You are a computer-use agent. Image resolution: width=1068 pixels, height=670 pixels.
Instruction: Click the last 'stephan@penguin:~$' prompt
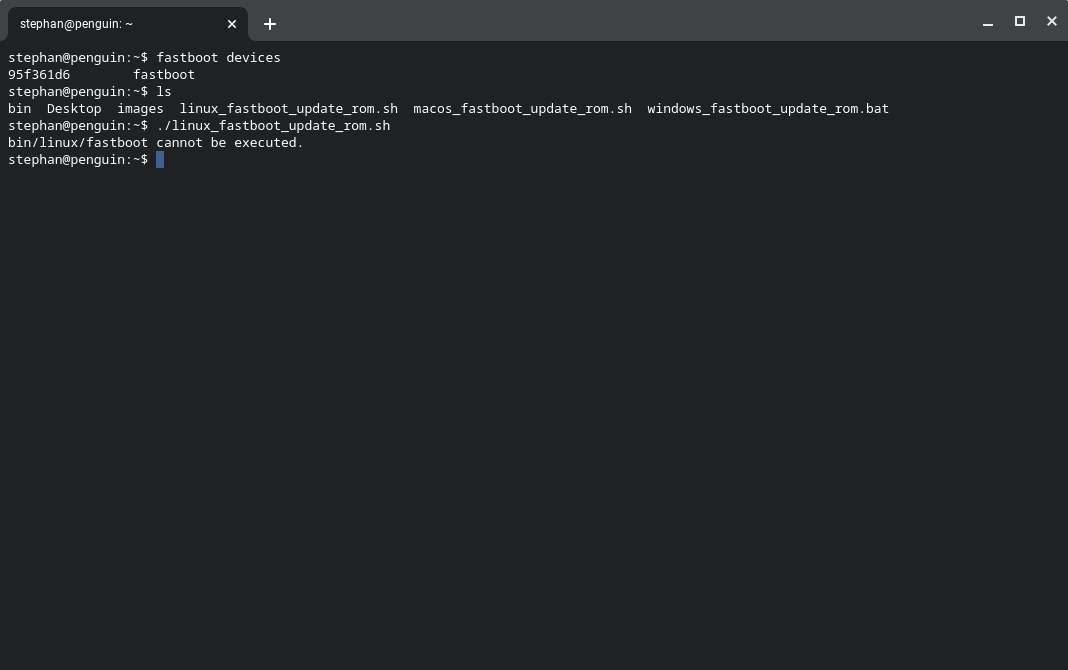77,160
